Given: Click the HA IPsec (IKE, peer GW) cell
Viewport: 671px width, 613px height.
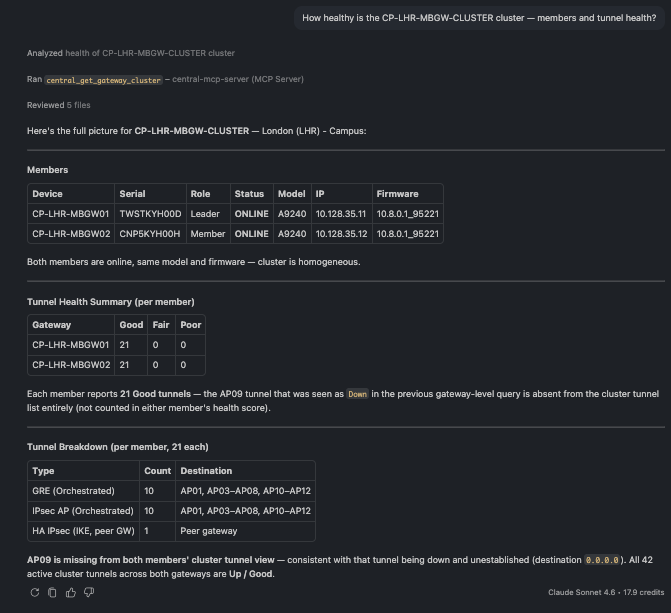Looking at the screenshot, I should click(x=83, y=531).
